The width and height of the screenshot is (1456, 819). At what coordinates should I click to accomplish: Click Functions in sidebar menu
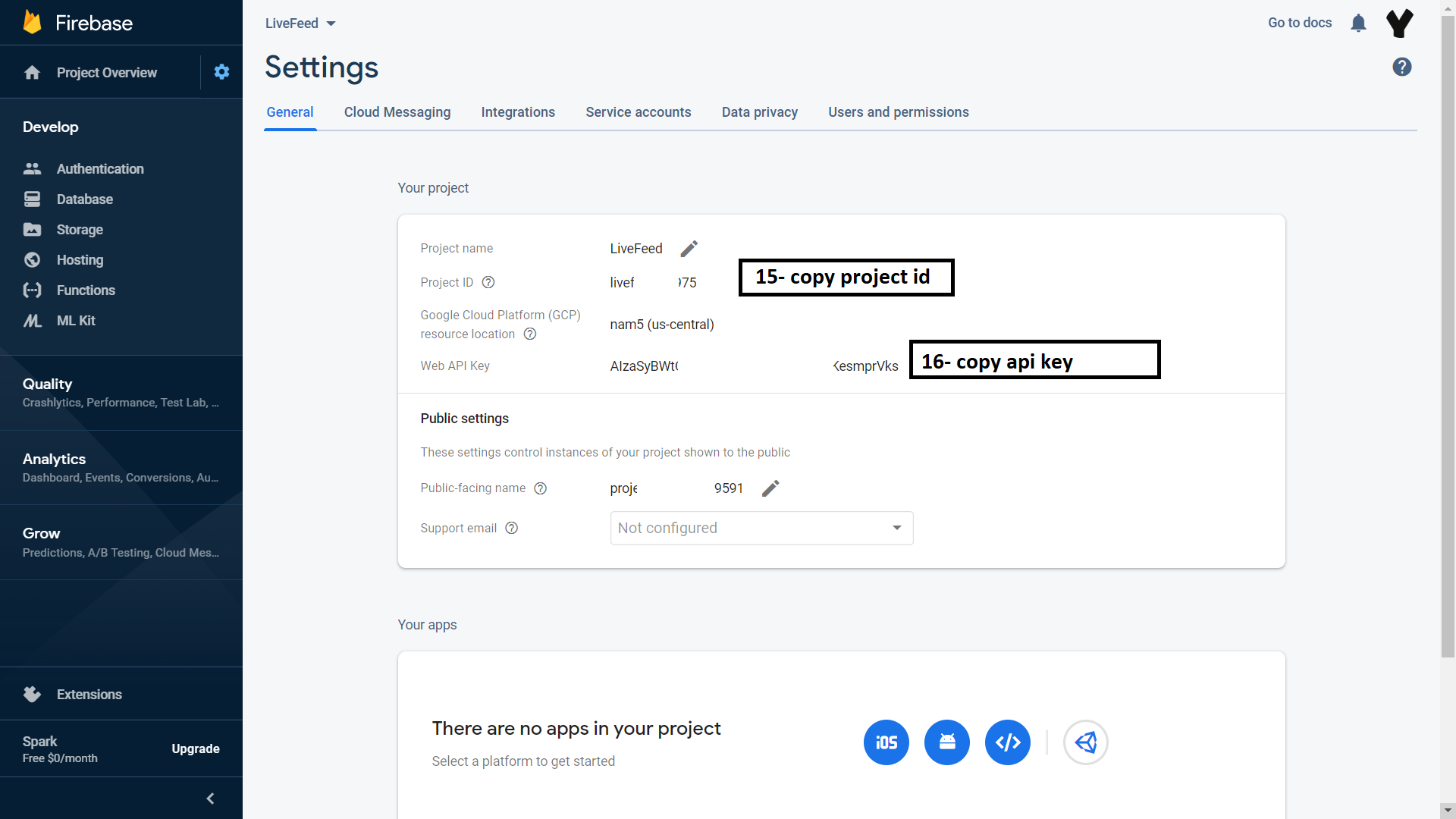tap(86, 289)
